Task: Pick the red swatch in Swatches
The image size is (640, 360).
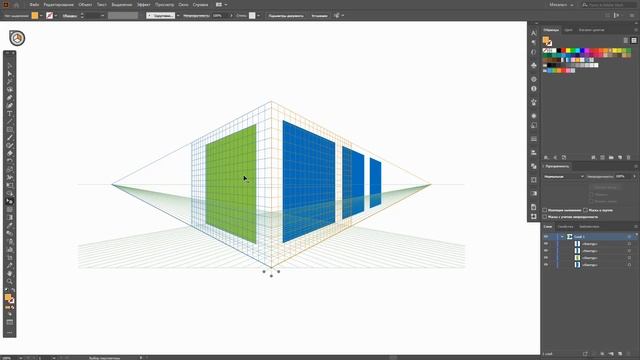Action: click(564, 51)
